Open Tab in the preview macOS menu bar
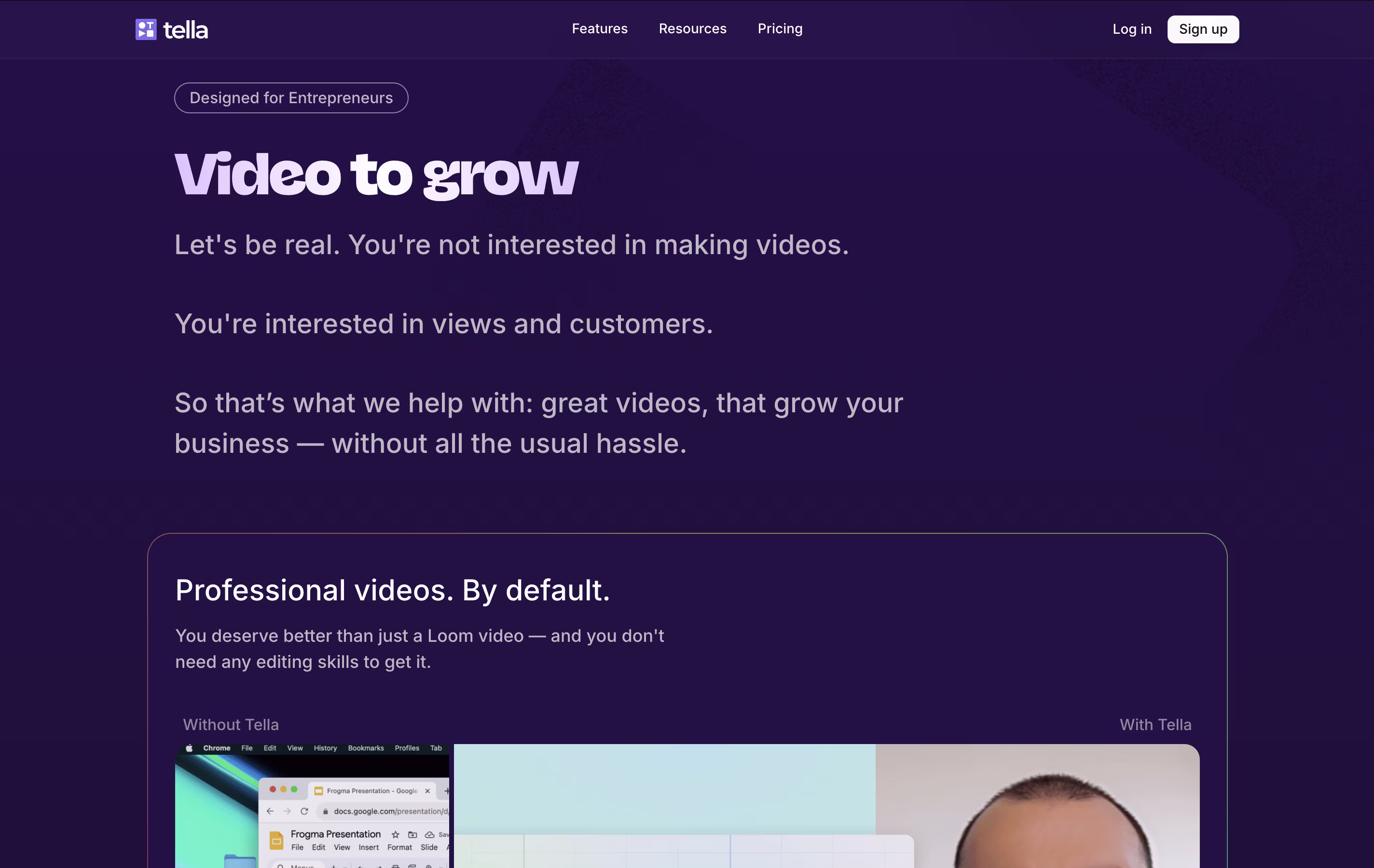Viewport: 1374px width, 868px height. [436, 747]
